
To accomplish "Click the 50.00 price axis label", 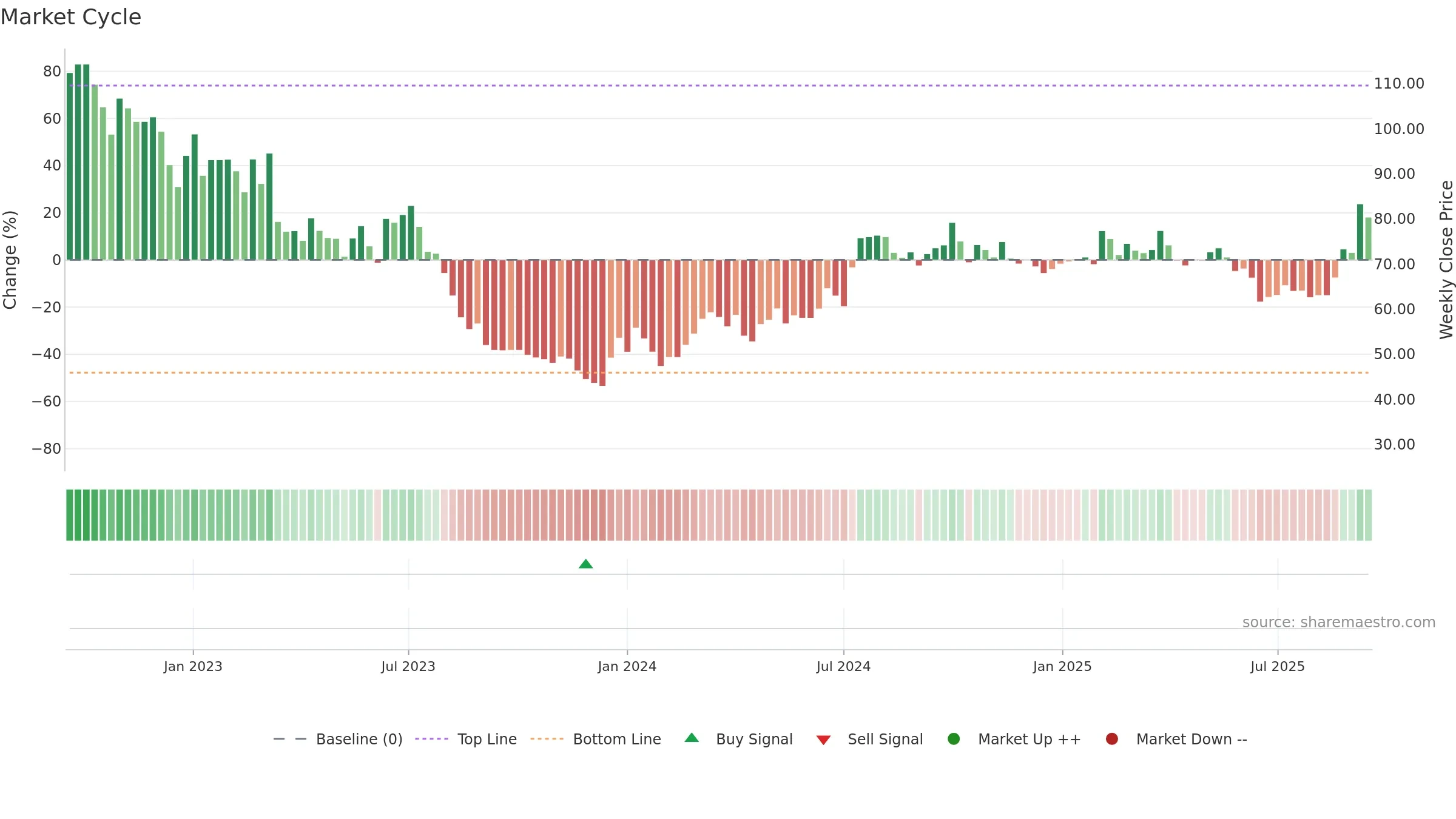I will point(1394,354).
